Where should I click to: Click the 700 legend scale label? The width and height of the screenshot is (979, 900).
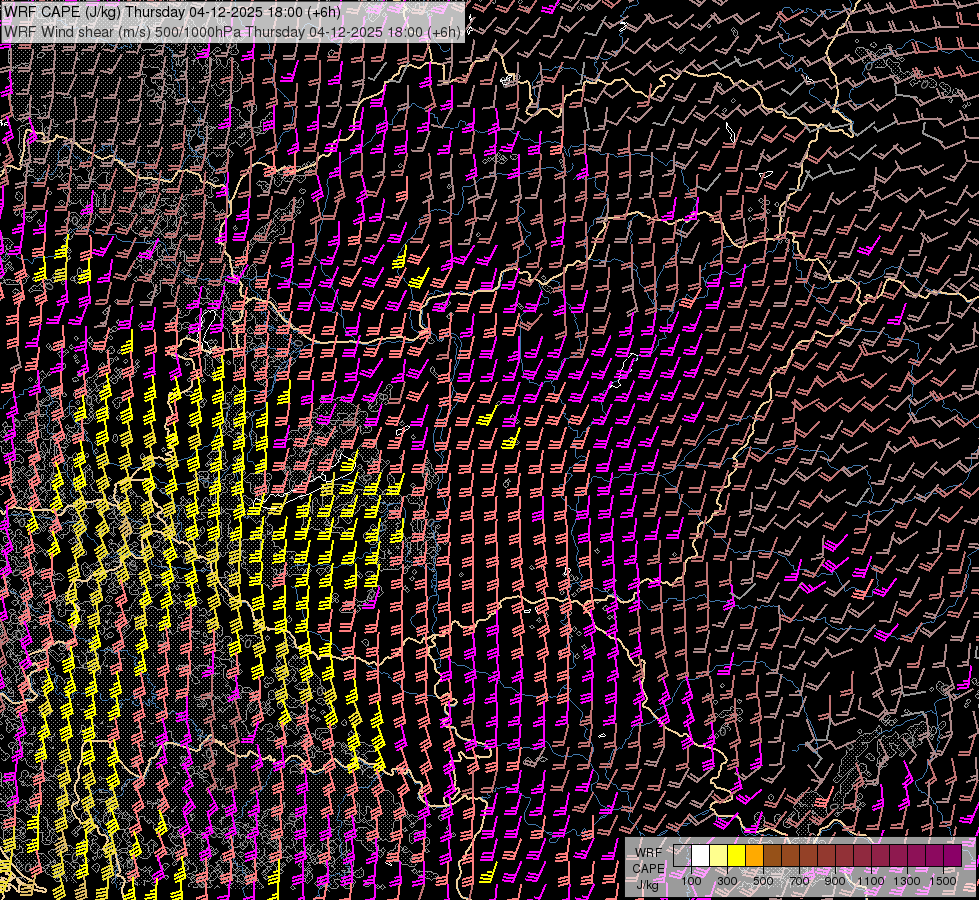[799, 881]
